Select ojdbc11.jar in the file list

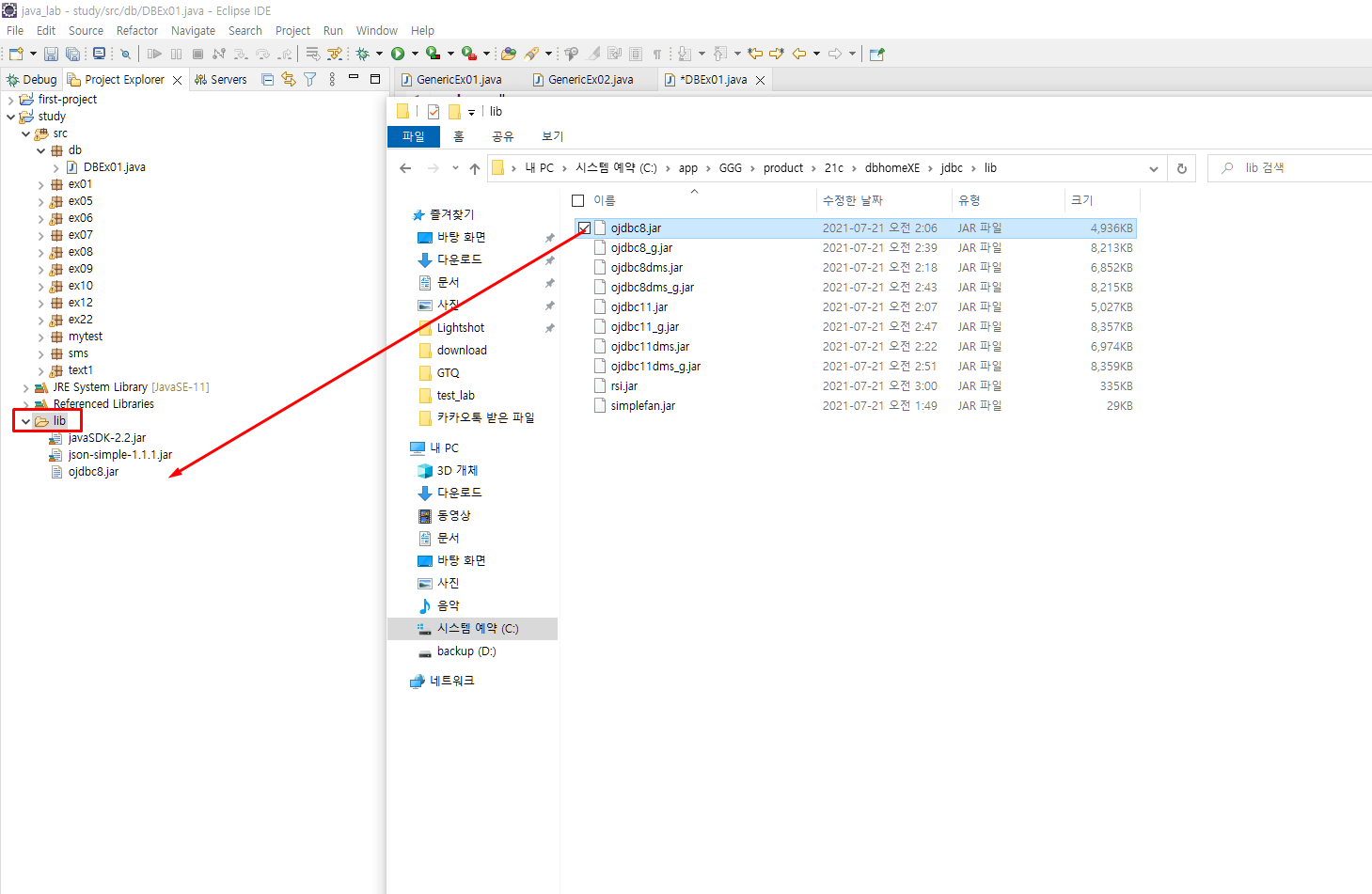[639, 307]
